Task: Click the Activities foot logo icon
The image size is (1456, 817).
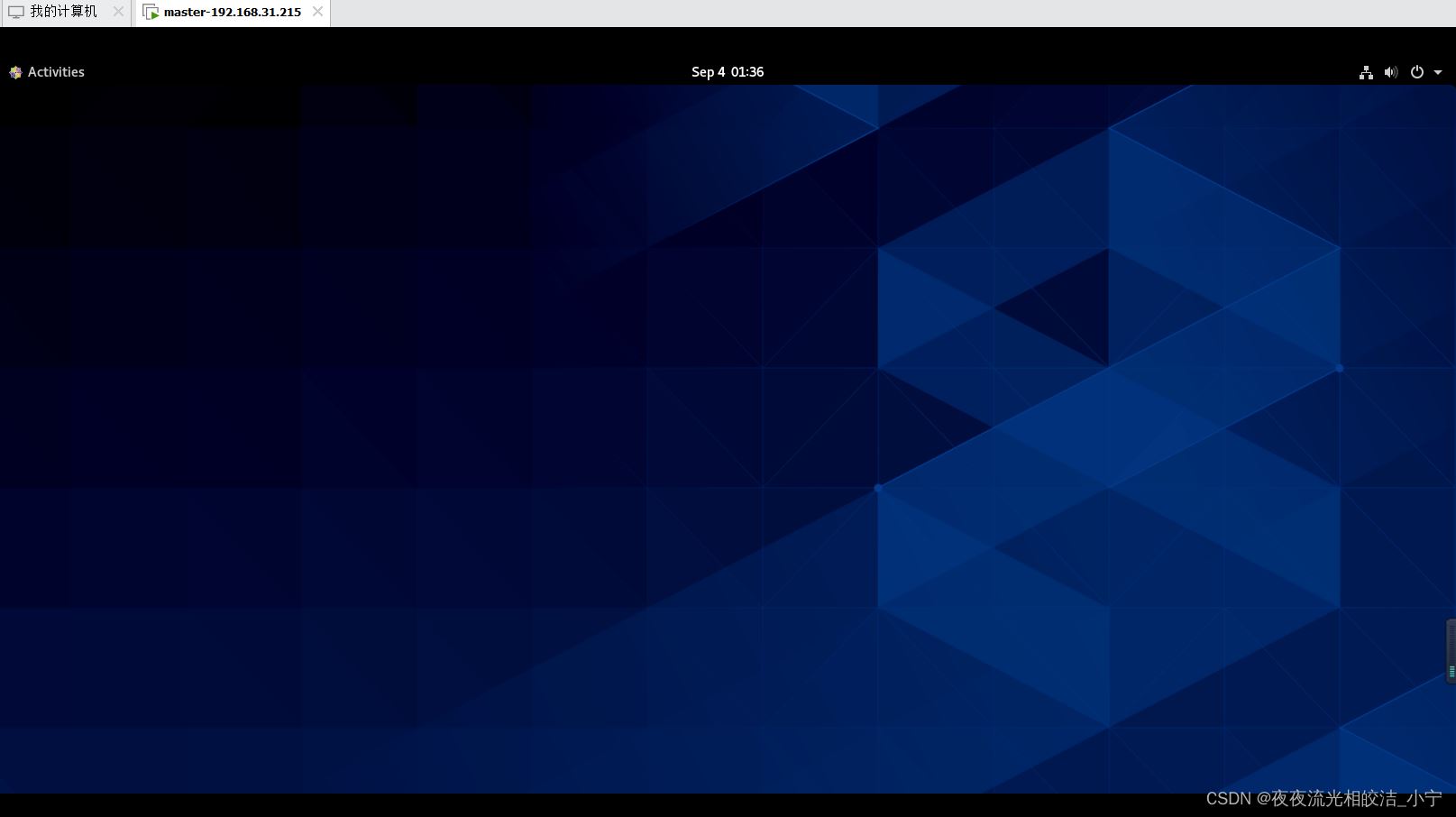Action: tap(15, 72)
